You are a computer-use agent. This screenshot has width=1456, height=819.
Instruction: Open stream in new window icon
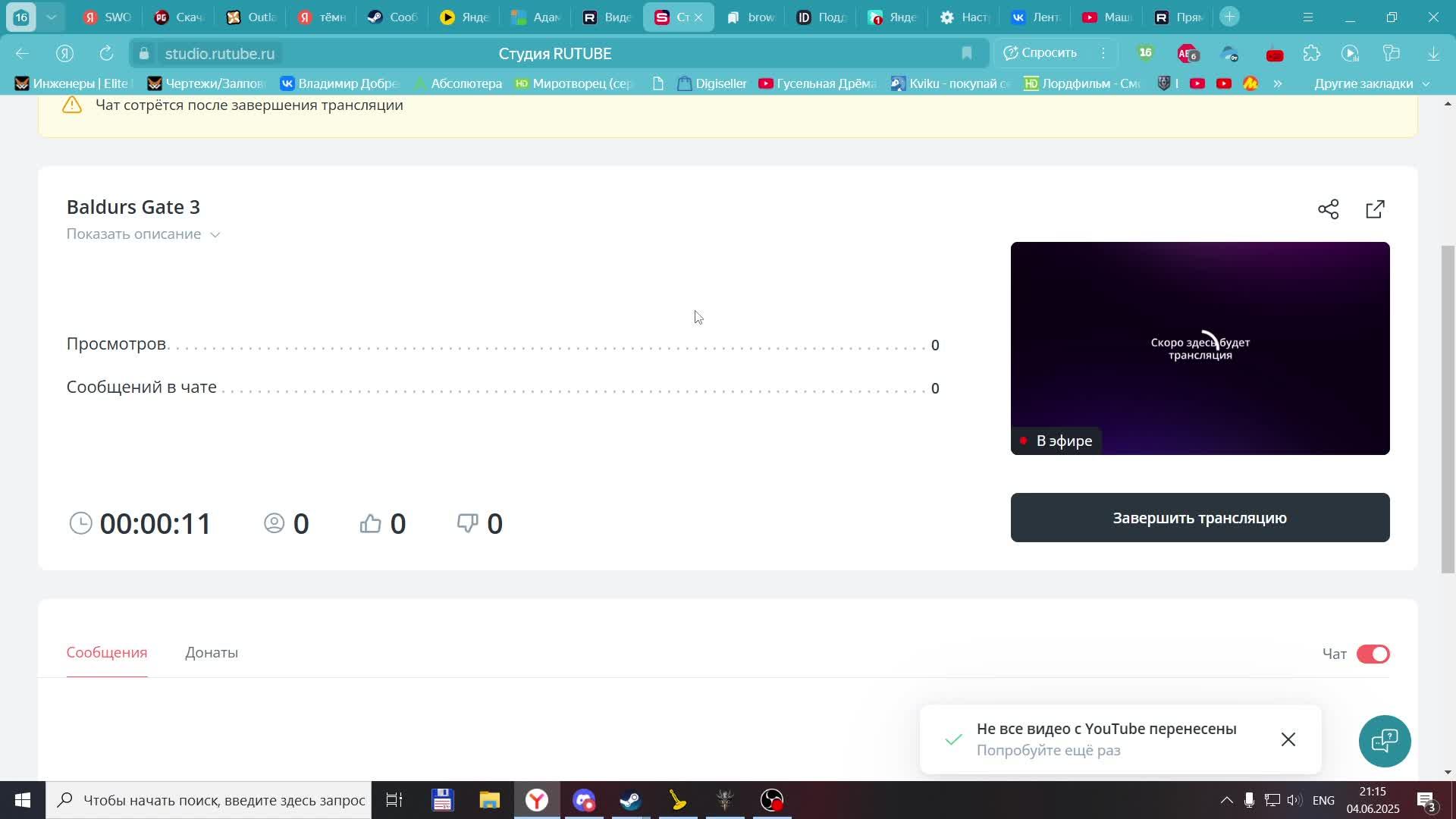point(1375,209)
